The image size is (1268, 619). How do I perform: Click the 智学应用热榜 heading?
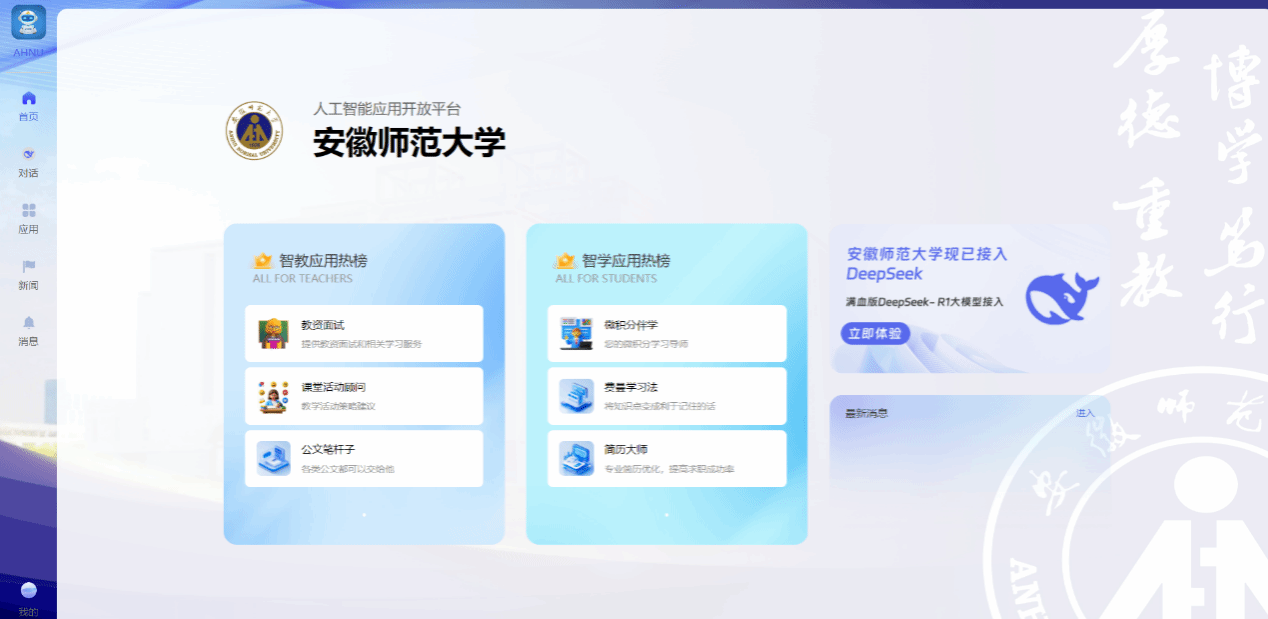click(x=626, y=261)
